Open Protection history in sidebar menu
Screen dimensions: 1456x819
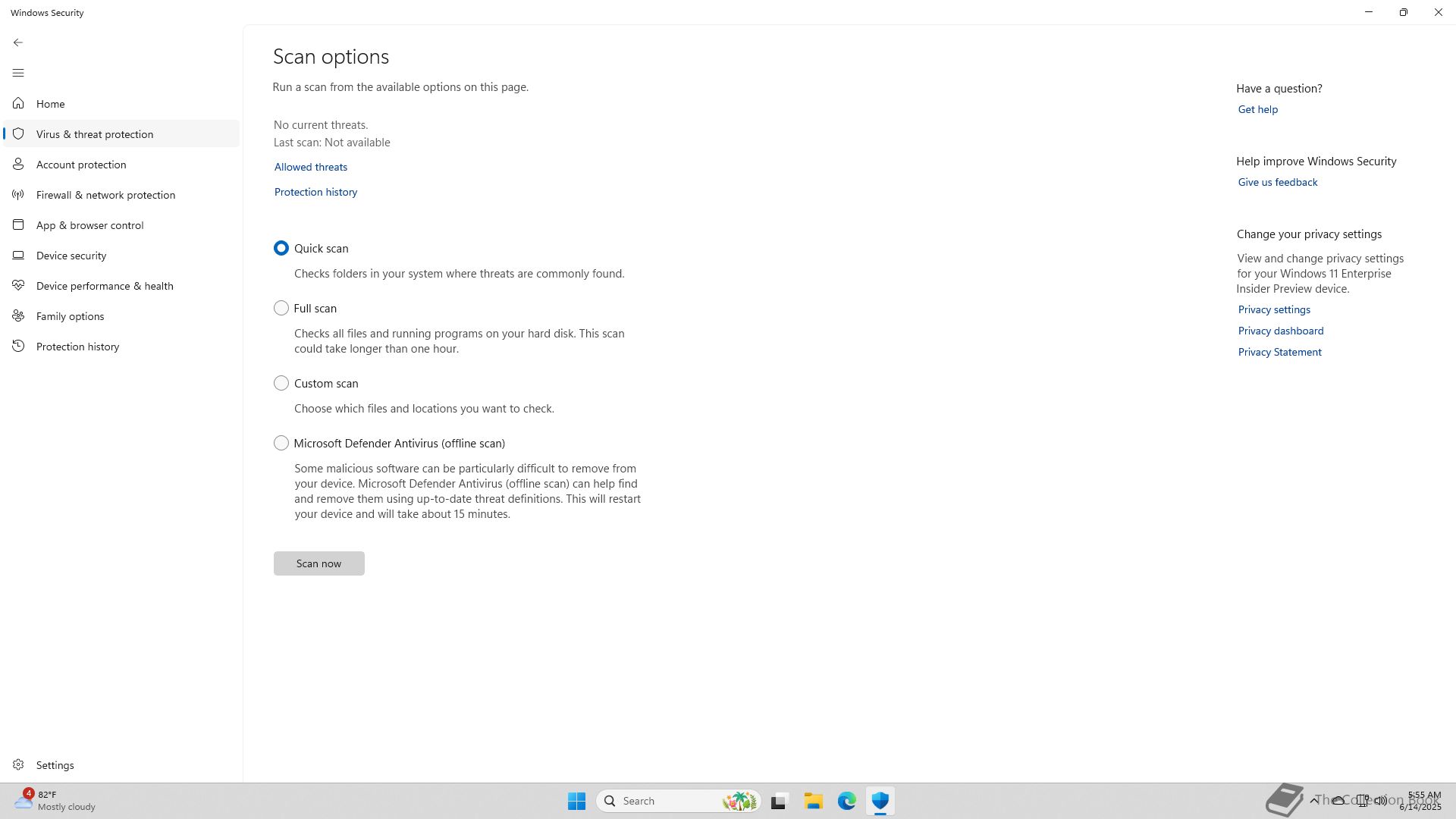tap(77, 347)
